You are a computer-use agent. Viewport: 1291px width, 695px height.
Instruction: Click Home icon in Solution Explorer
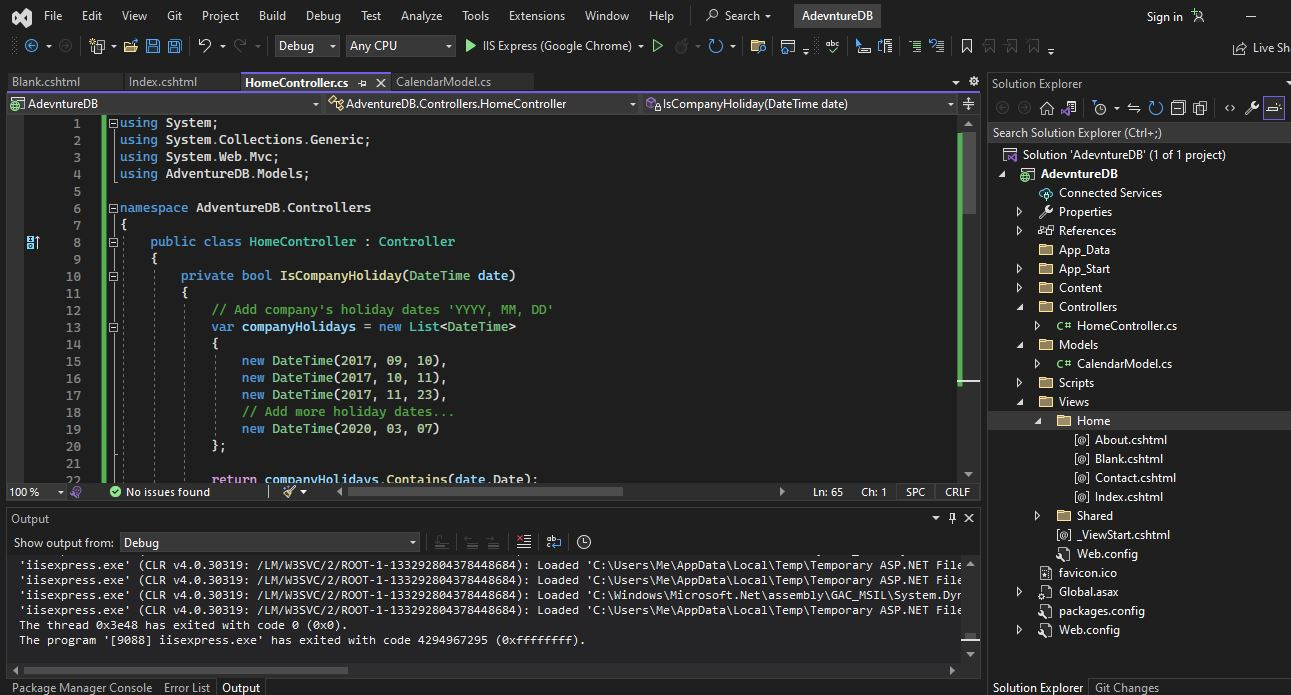(x=1046, y=108)
